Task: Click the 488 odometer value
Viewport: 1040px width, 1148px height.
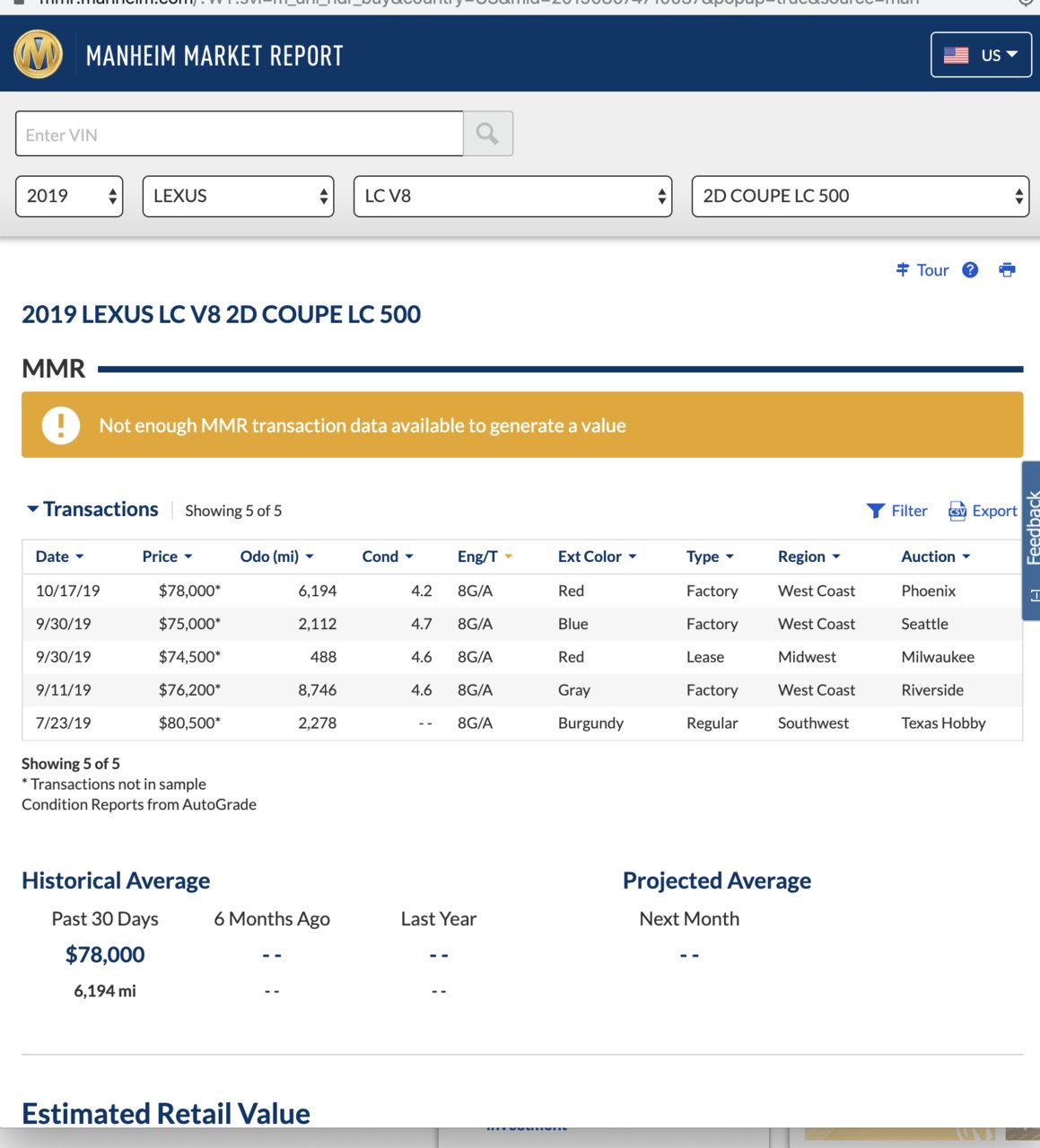Action: click(x=323, y=657)
